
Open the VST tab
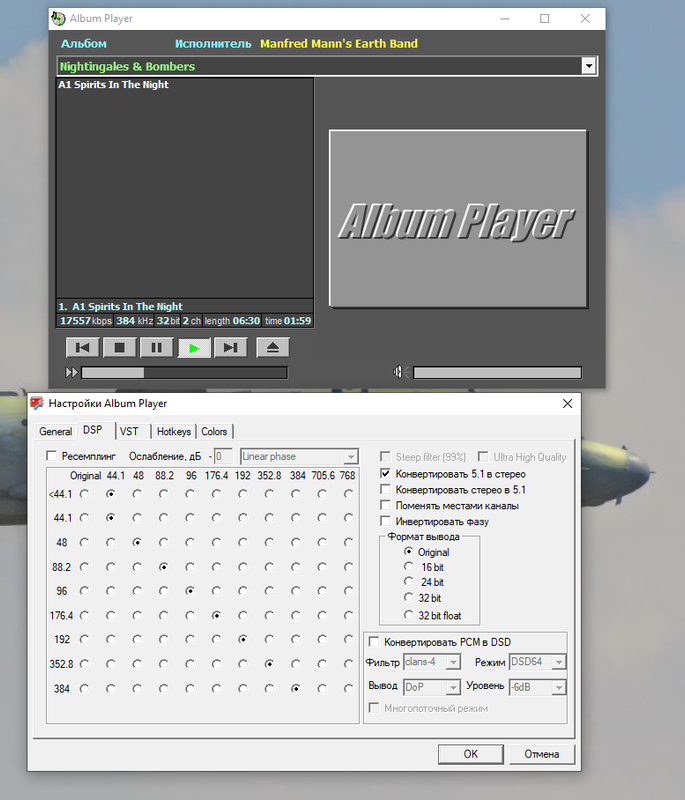pyautogui.click(x=129, y=432)
